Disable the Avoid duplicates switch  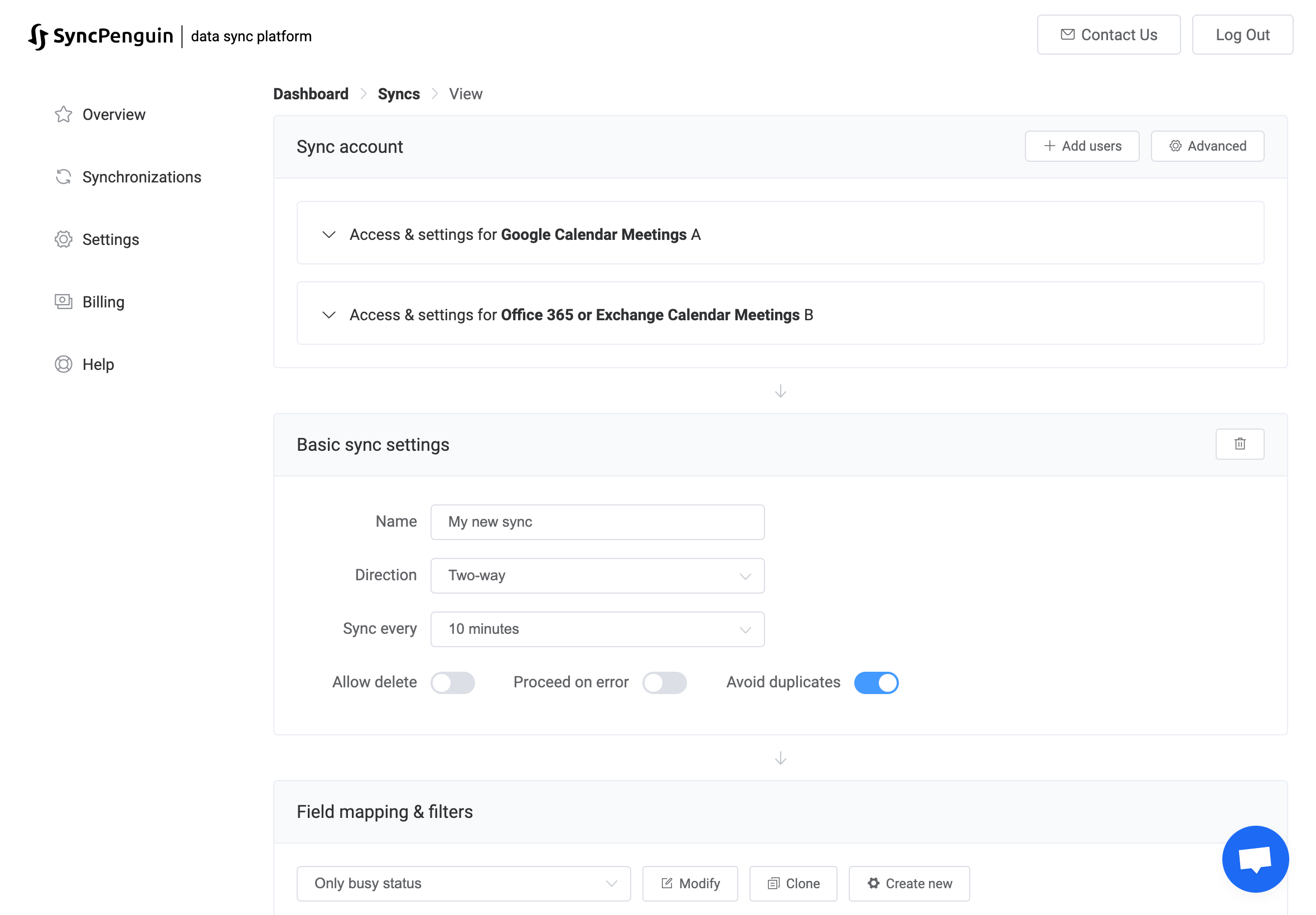(875, 682)
